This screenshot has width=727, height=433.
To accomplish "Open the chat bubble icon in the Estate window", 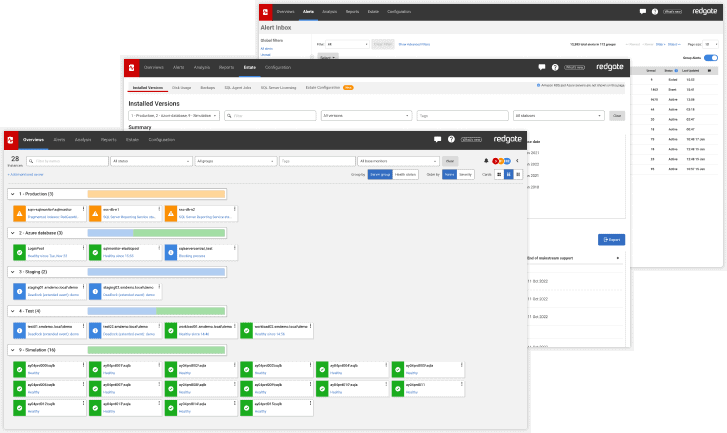I will [542, 67].
